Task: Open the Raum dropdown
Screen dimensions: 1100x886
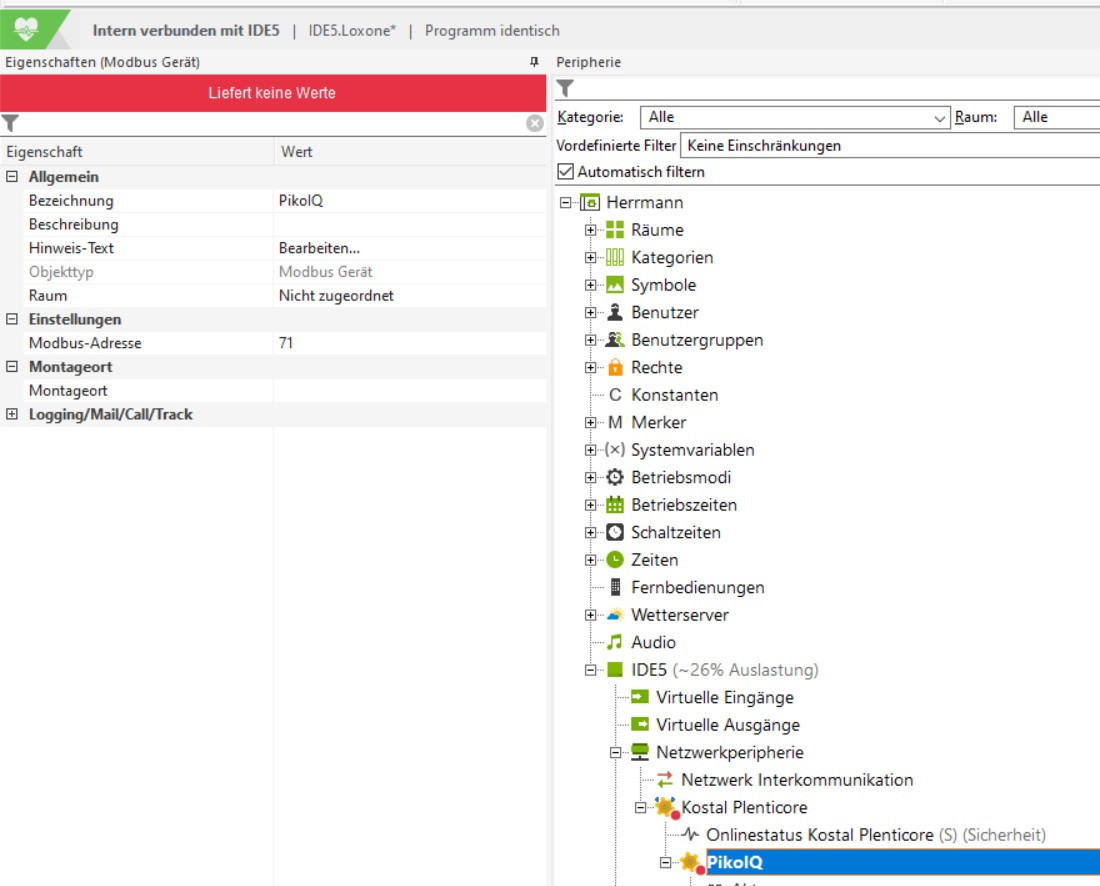Action: coord(1056,117)
